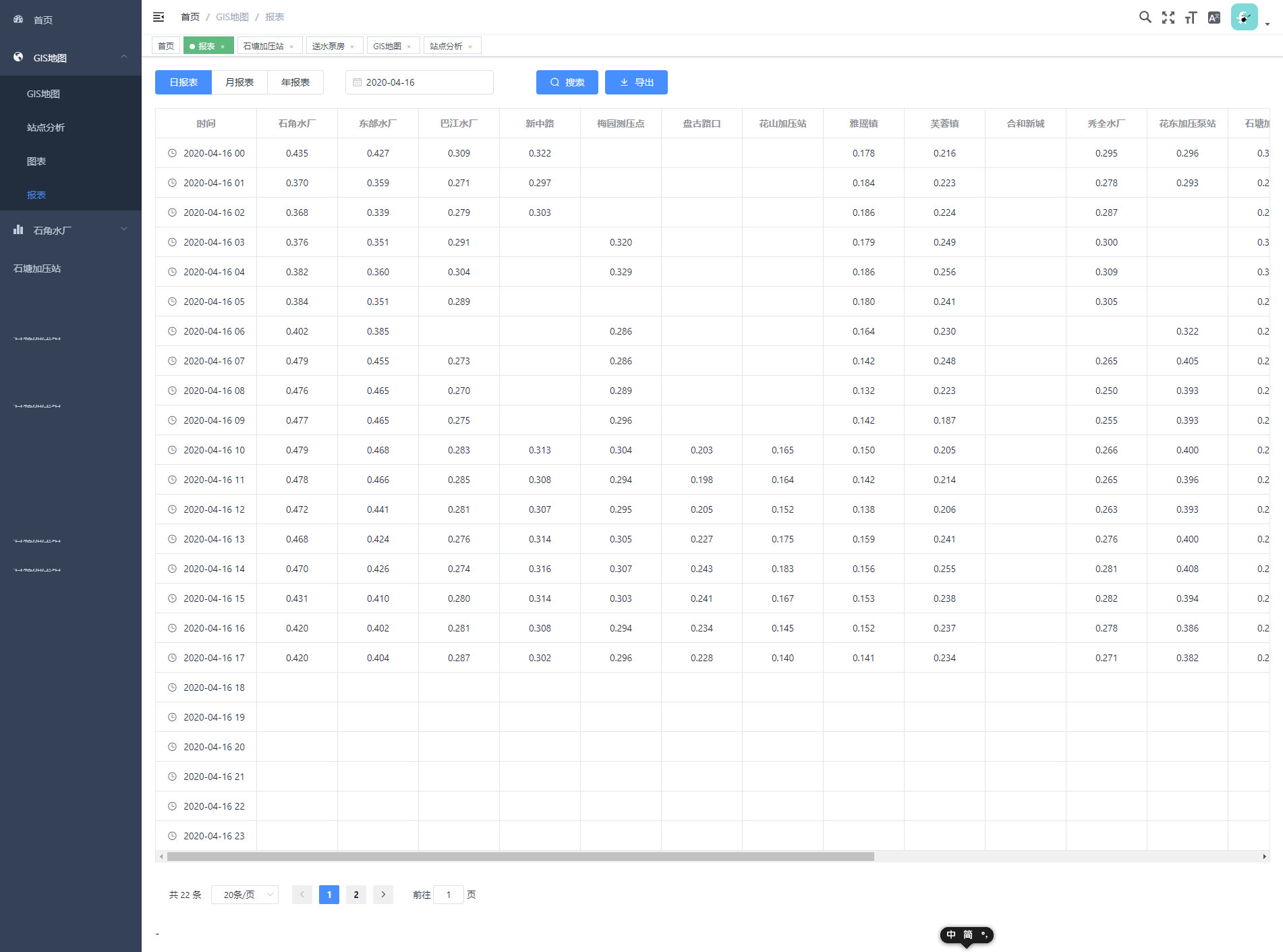
Task: Click the font size adjustment icon
Action: pos(1191,18)
